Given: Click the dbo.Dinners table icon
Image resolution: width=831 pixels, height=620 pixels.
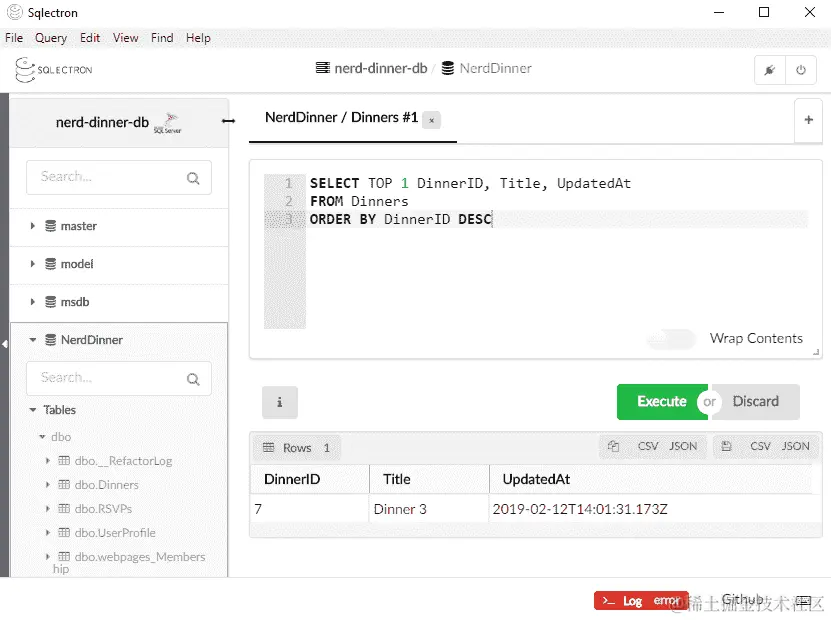Looking at the screenshot, I should tap(64, 484).
